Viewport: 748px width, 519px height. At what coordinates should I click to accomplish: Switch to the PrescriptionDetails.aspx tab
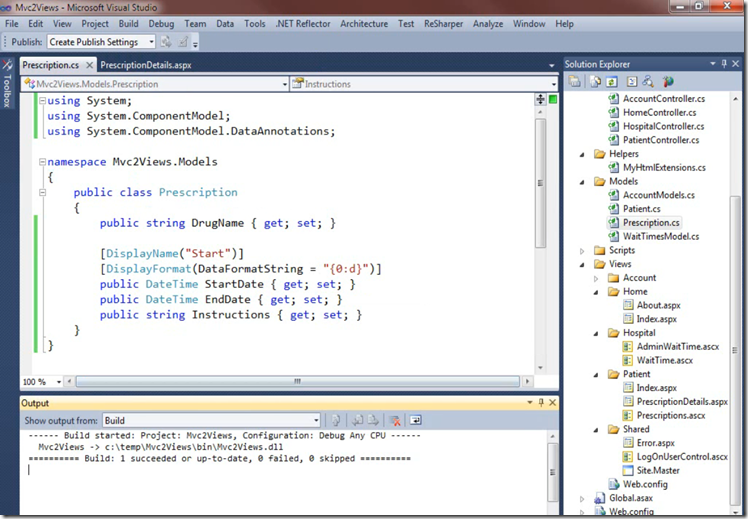click(x=146, y=65)
